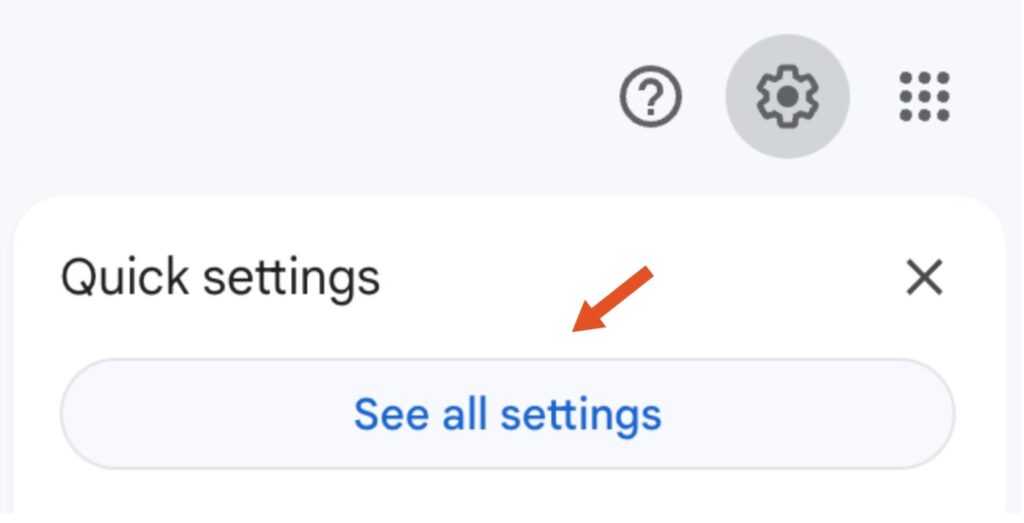Launch the nine-dot apps launcher
Viewport: 1024px width, 523px height.
click(x=924, y=97)
